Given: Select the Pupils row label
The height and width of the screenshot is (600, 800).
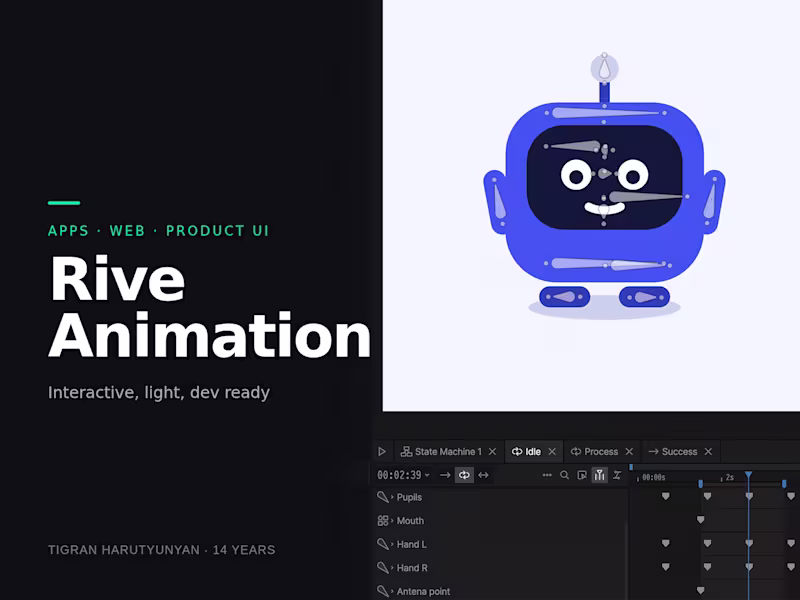Looking at the screenshot, I should [409, 497].
